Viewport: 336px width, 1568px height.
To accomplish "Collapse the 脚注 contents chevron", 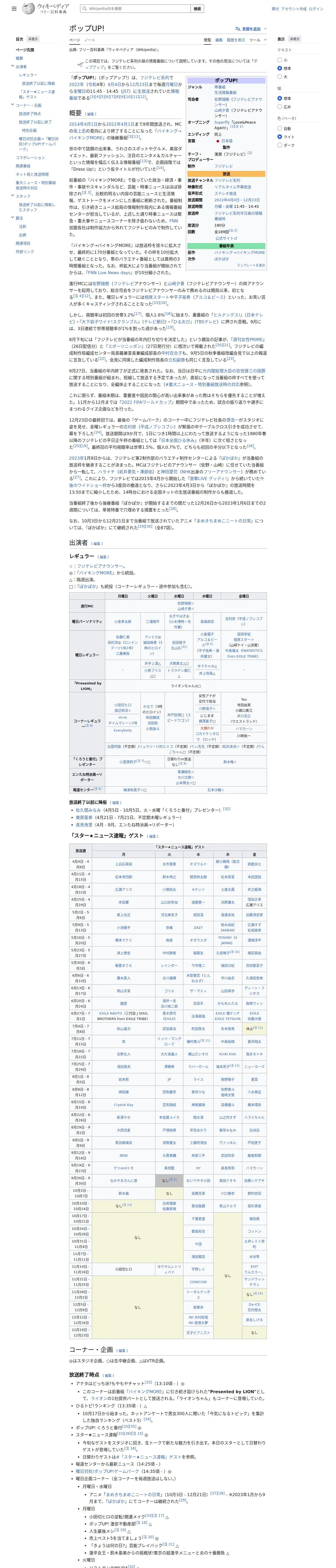I will coord(13,218).
